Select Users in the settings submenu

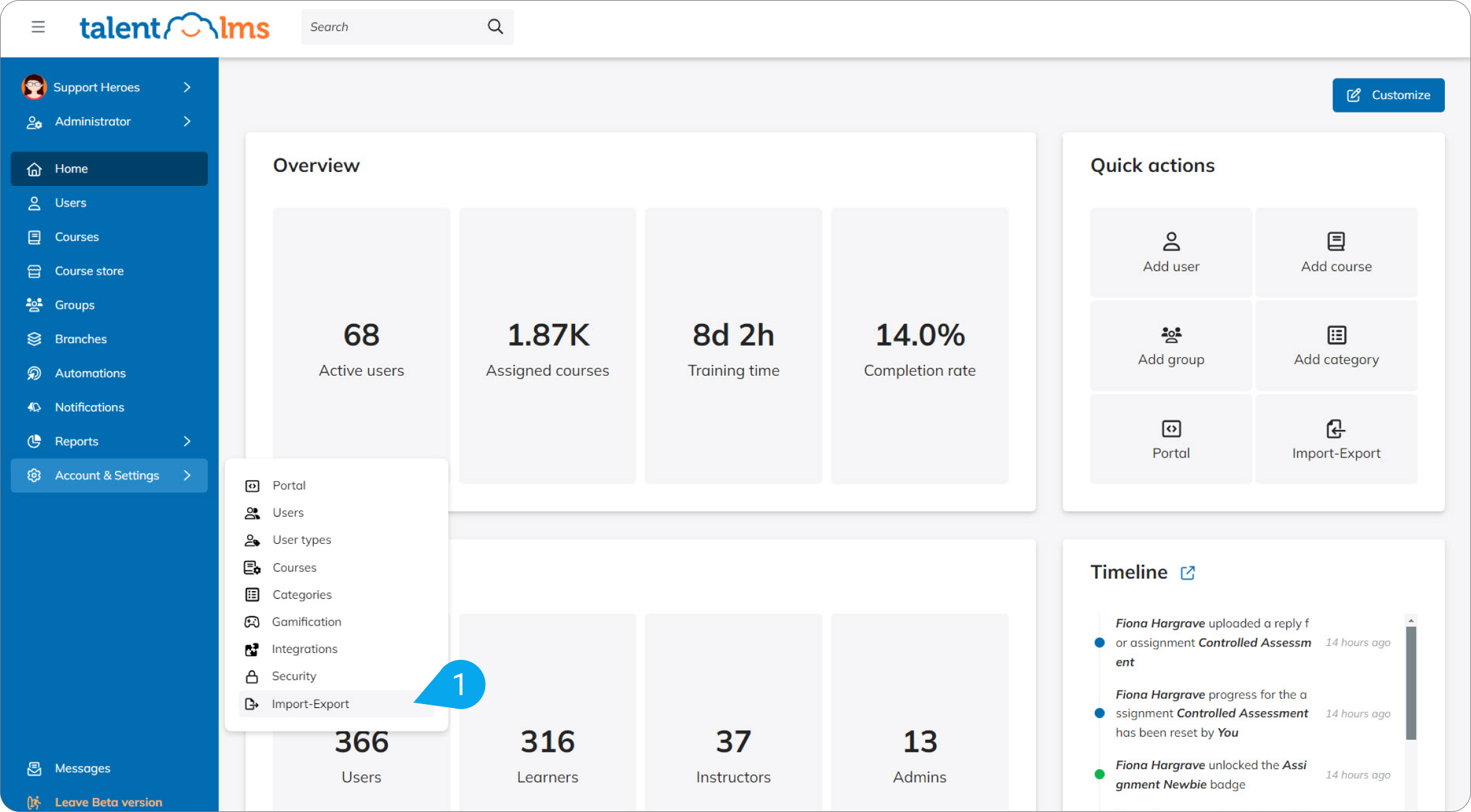[x=337, y=513]
